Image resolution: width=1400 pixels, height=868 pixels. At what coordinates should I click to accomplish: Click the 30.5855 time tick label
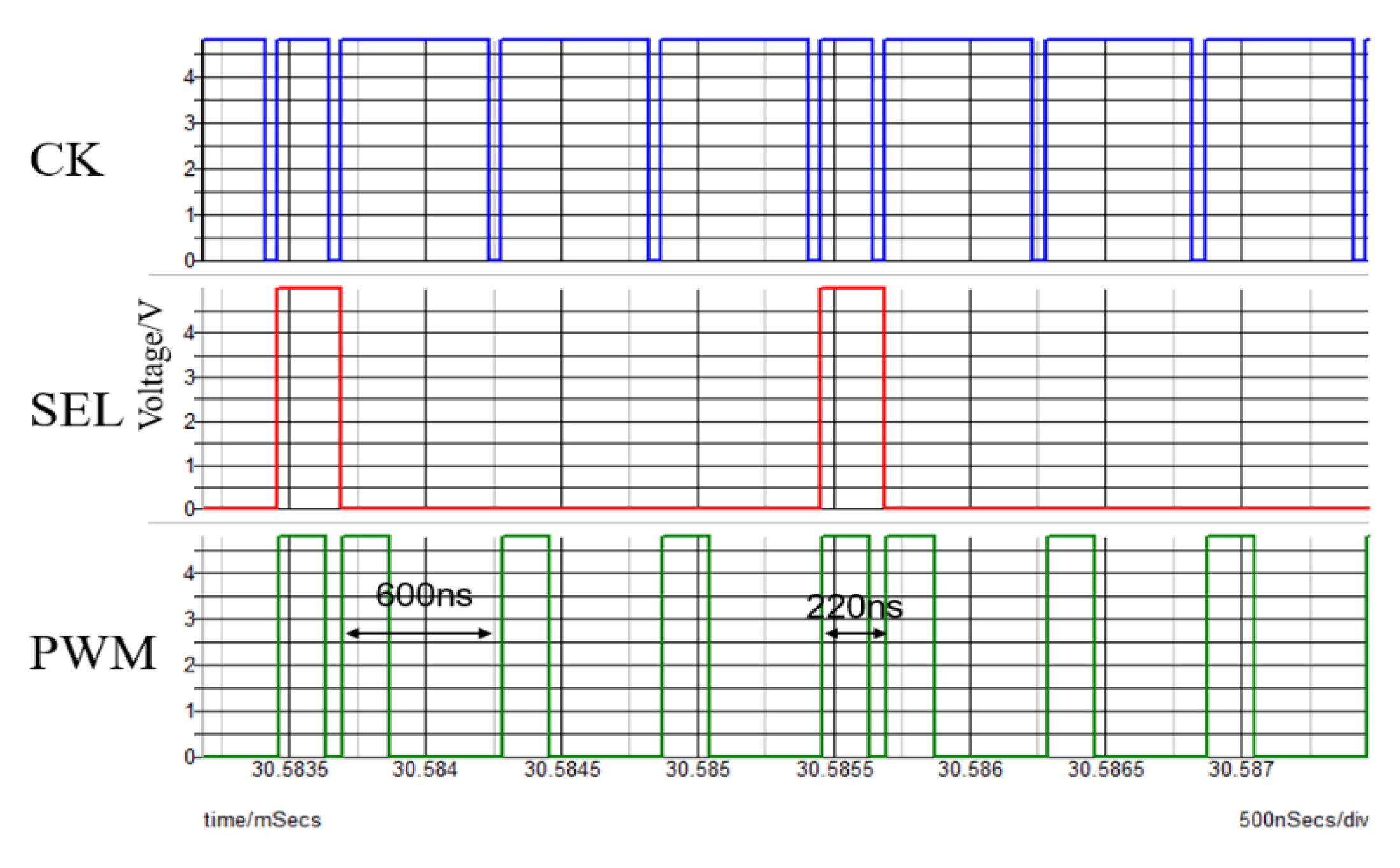pyautogui.click(x=835, y=770)
